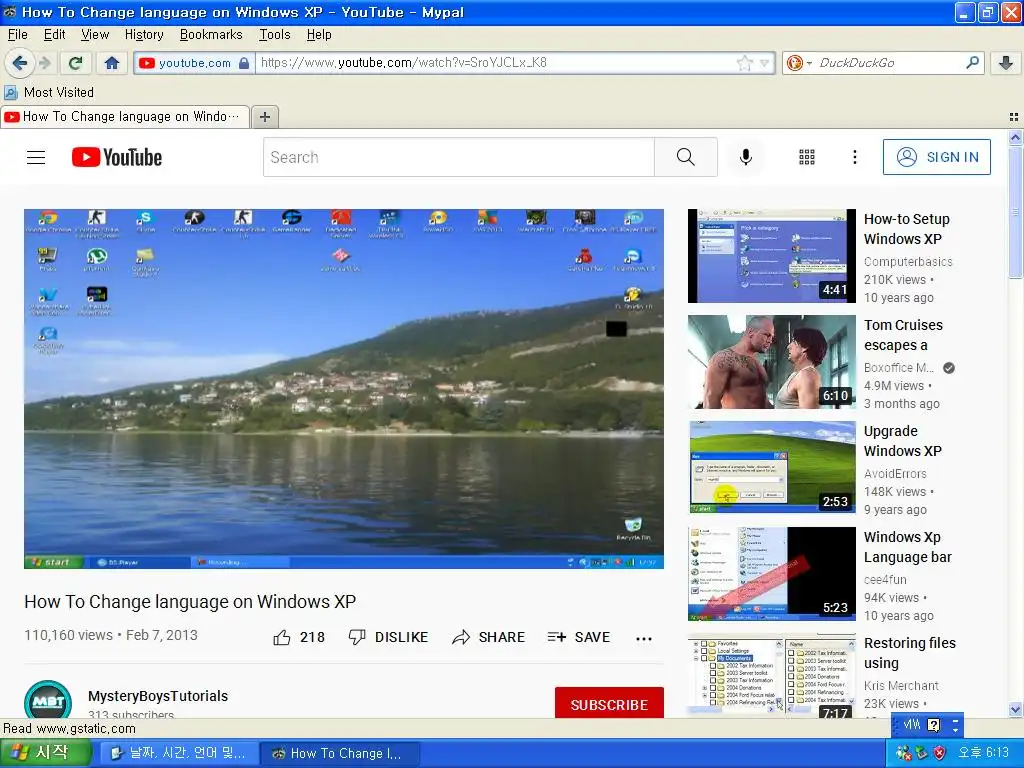
Task: Open the Edit menu
Action: (54, 35)
